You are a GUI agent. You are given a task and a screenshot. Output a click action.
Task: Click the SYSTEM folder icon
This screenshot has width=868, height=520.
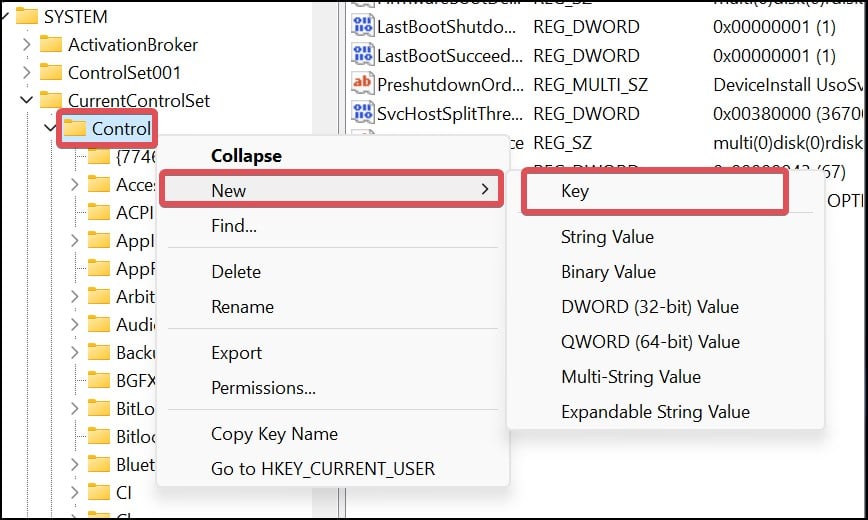(26, 16)
